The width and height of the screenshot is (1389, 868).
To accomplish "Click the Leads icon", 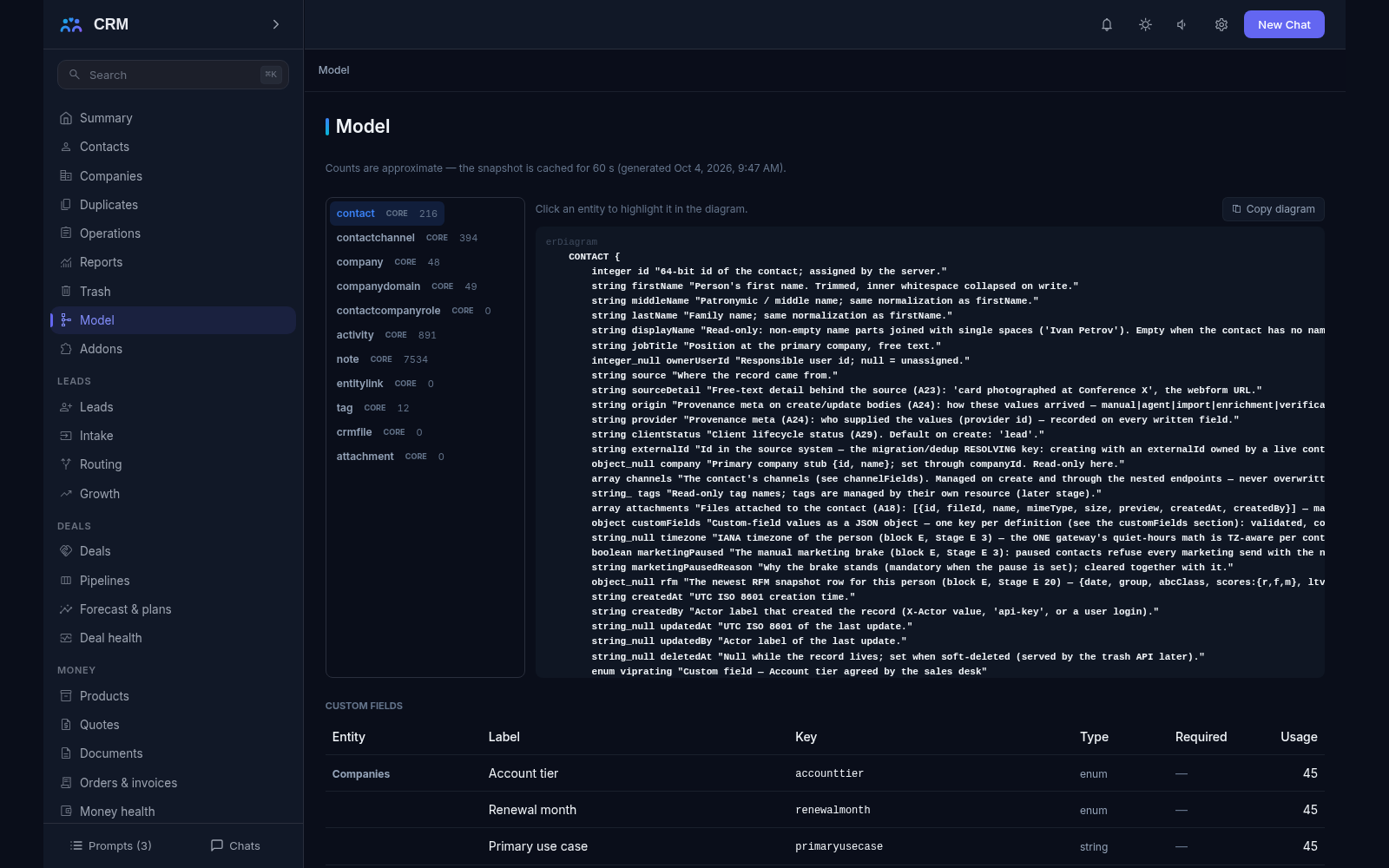I will point(66,407).
